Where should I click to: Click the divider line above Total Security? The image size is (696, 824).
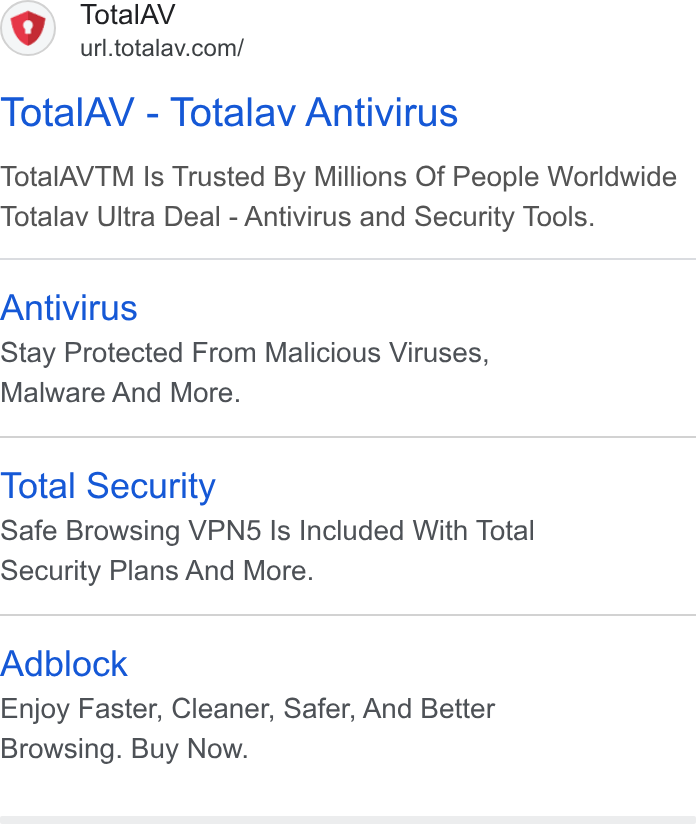click(348, 437)
